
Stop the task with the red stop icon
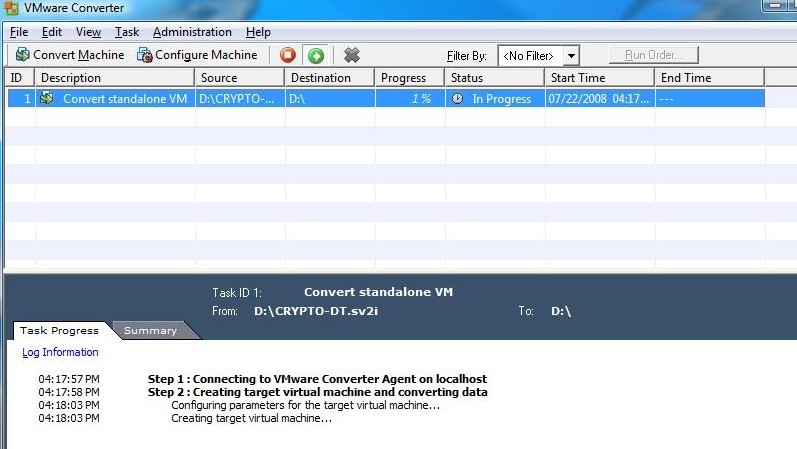[x=288, y=55]
